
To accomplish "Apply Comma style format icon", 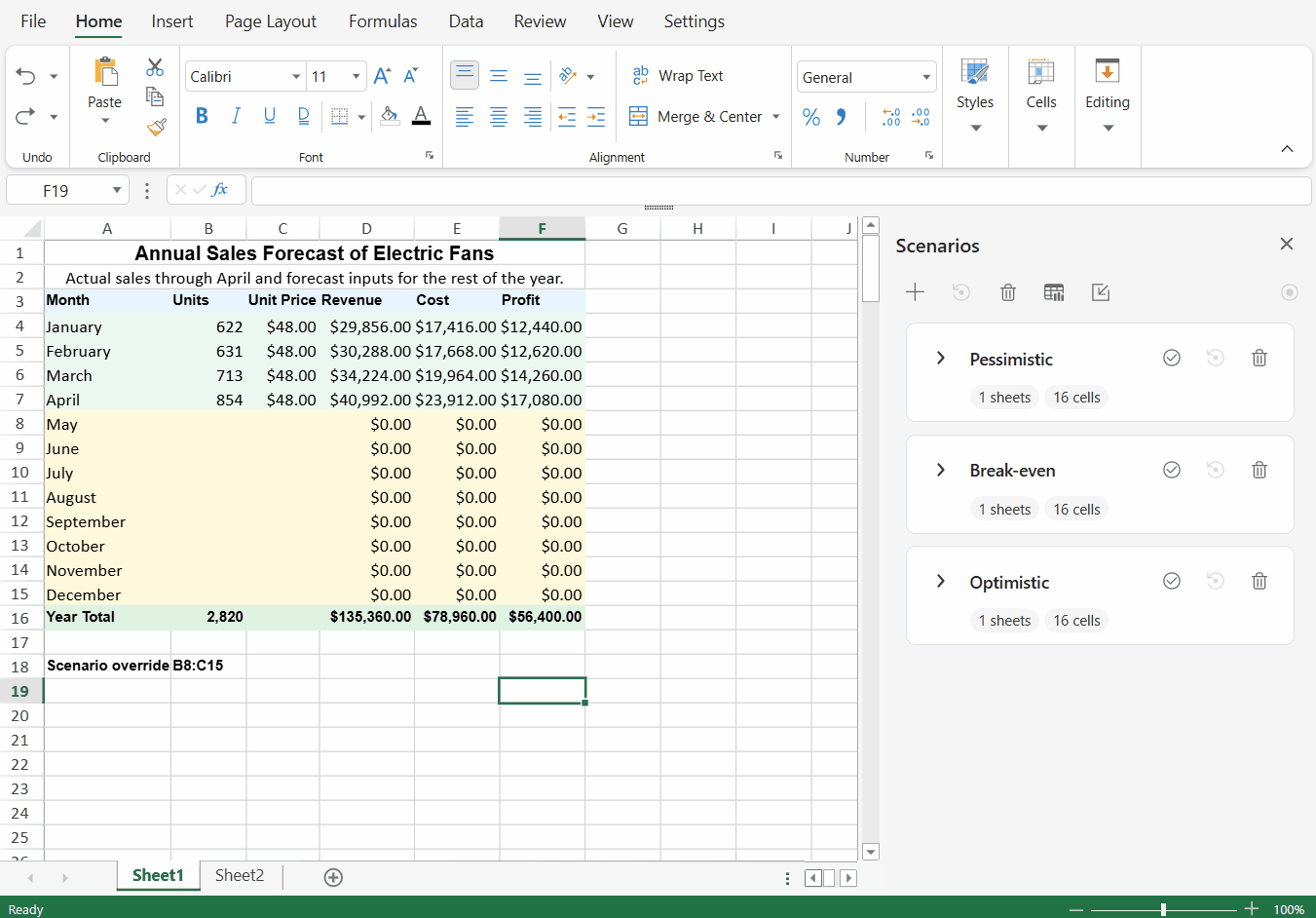I will tap(841, 117).
